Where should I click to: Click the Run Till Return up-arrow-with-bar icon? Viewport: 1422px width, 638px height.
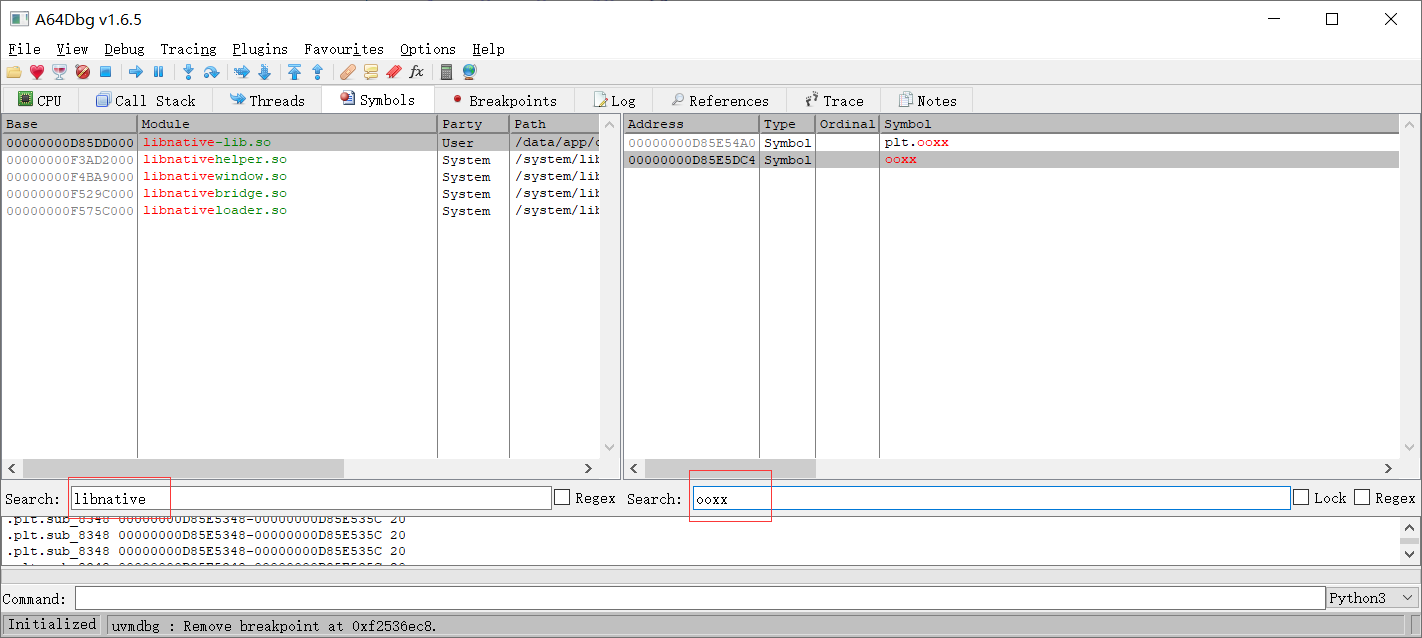[x=294, y=72]
